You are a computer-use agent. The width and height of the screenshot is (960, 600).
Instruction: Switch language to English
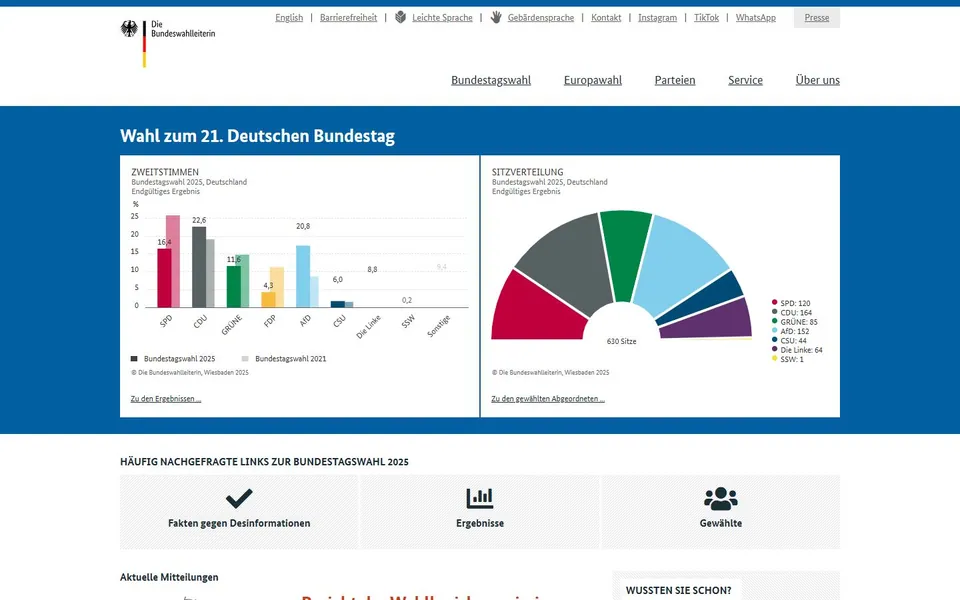[289, 18]
